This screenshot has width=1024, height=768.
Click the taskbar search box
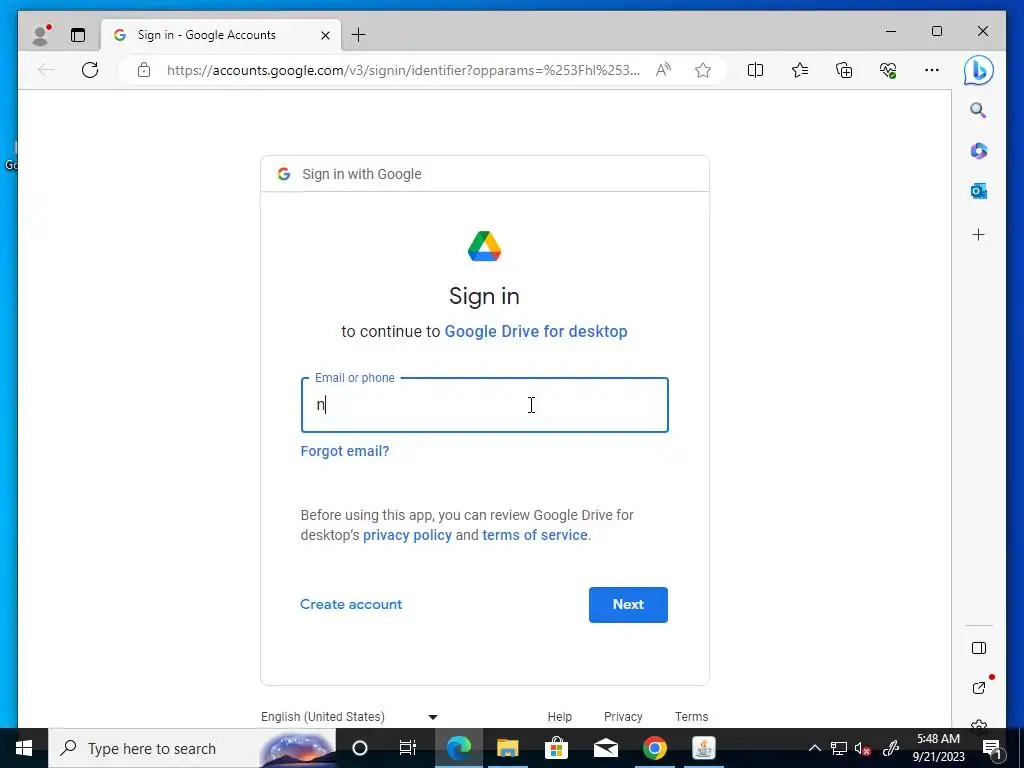pos(192,748)
